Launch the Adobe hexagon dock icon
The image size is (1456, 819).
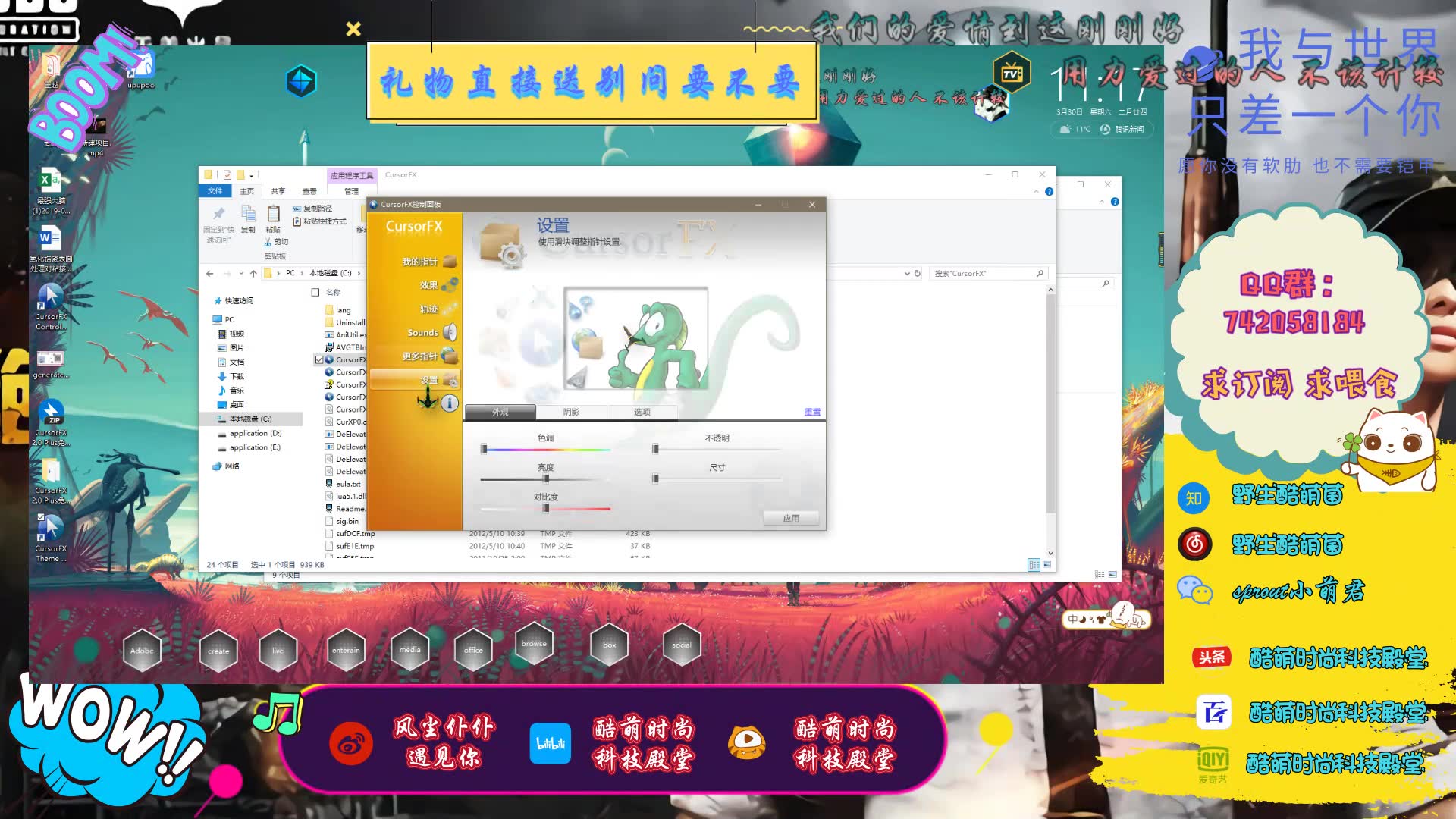pos(142,649)
